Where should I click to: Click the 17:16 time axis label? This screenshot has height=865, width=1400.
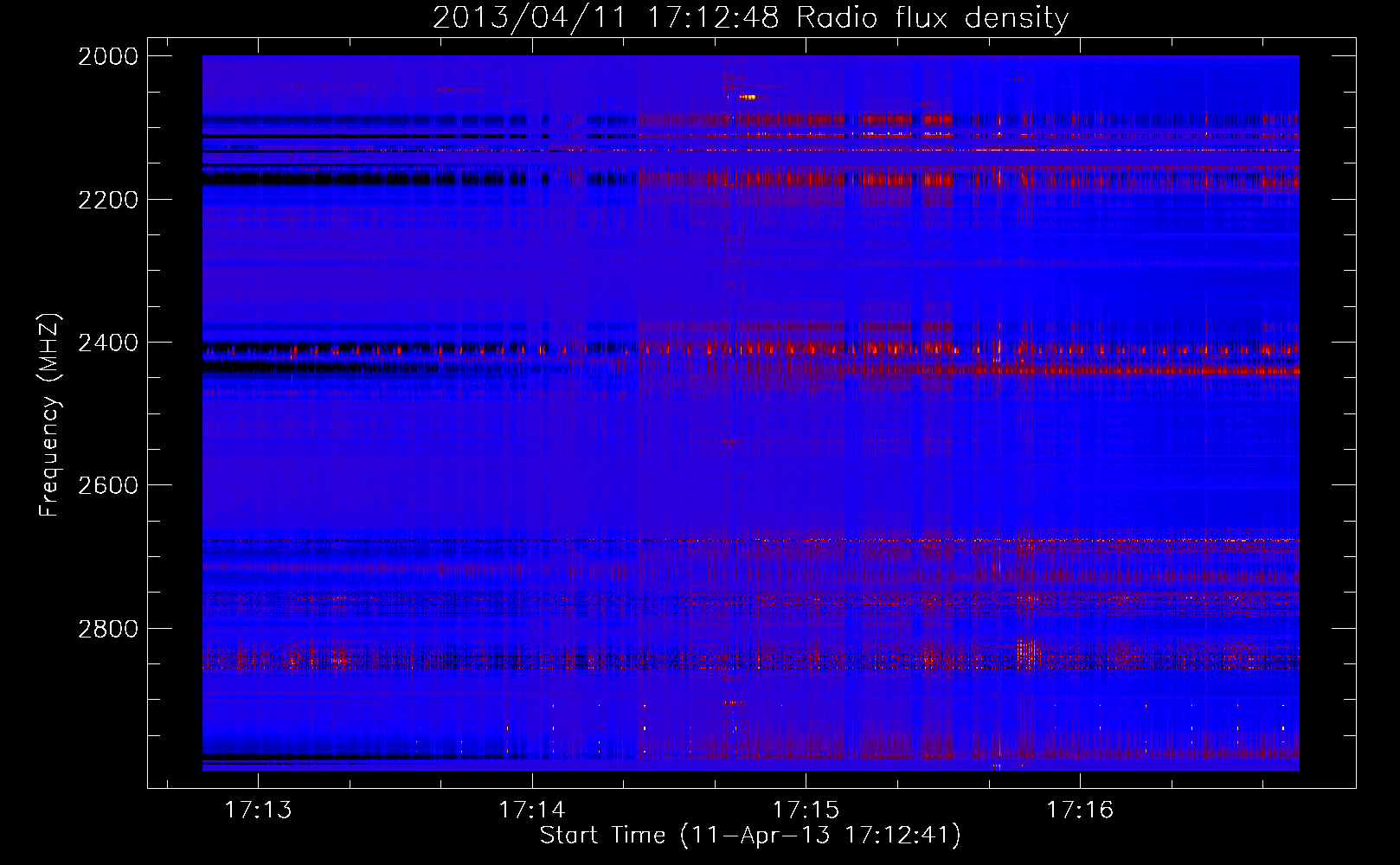1080,810
